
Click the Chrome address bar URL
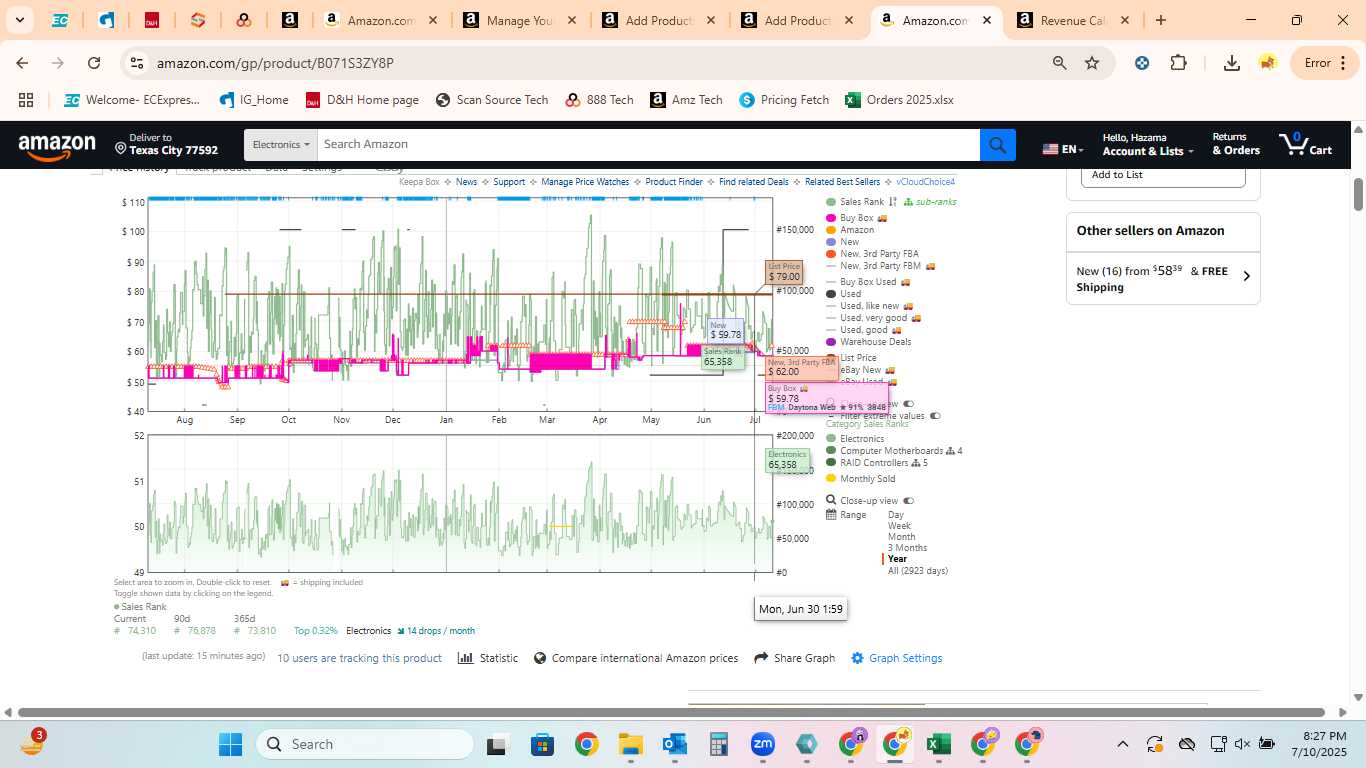click(x=275, y=63)
